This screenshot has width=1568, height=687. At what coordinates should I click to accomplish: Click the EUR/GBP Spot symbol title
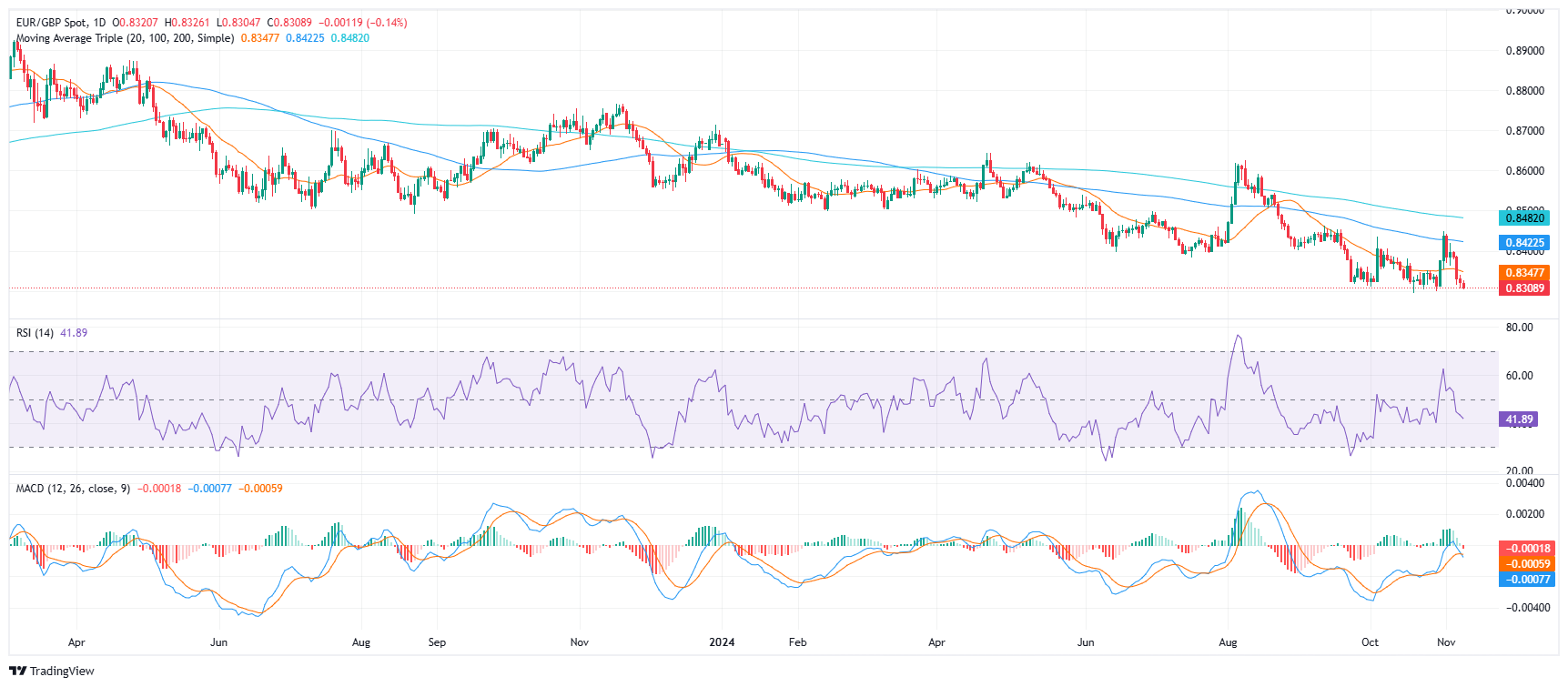point(60,22)
